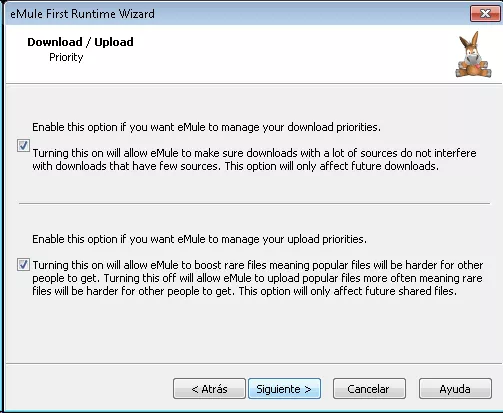
Task: Toggle the upload priorities checkbox
Action: coord(23,265)
